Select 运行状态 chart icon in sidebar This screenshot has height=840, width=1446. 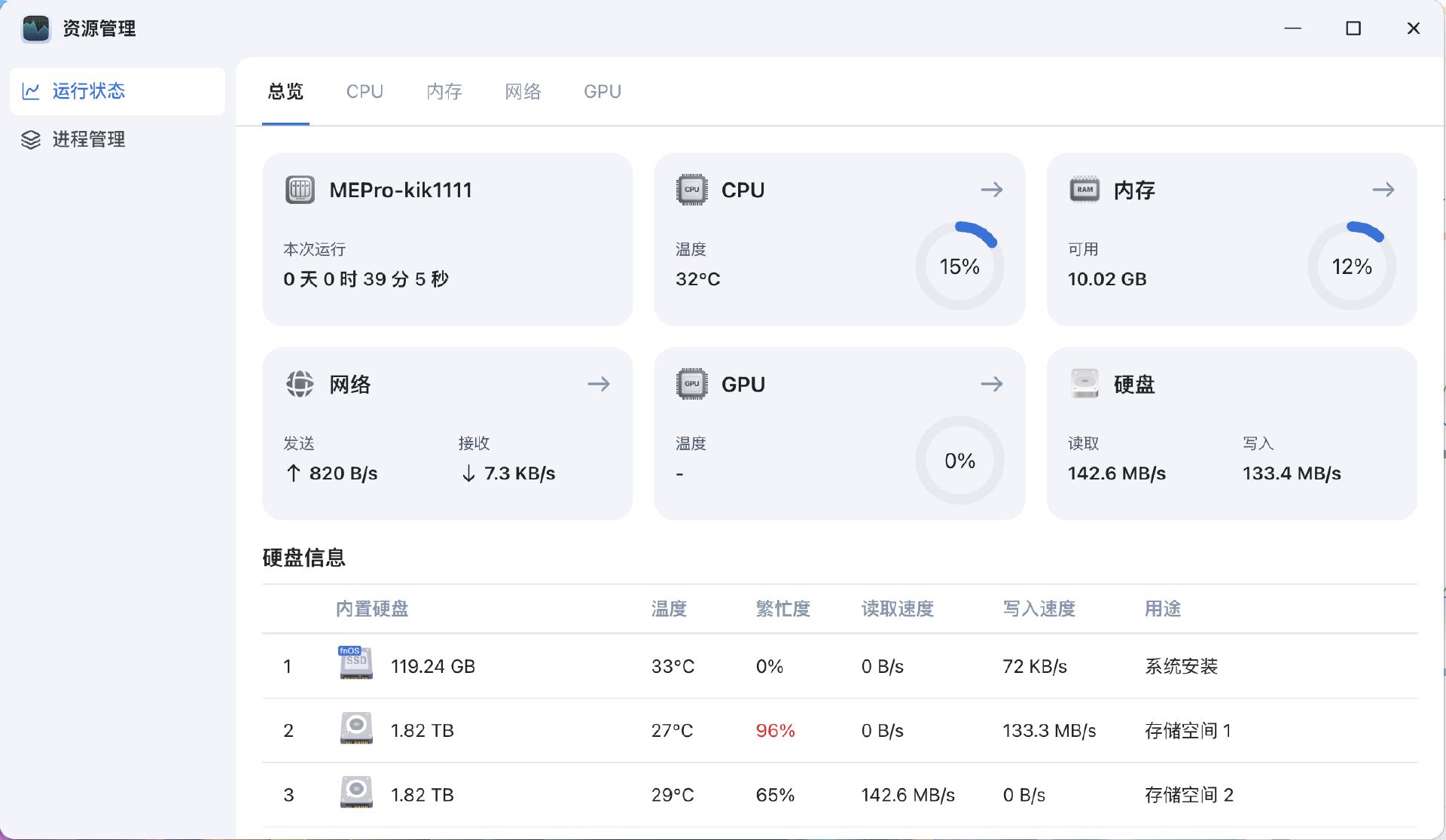[31, 92]
